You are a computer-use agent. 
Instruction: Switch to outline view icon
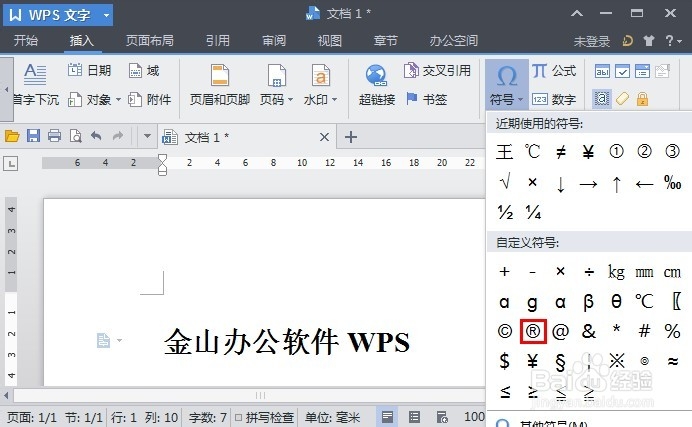click(x=414, y=417)
